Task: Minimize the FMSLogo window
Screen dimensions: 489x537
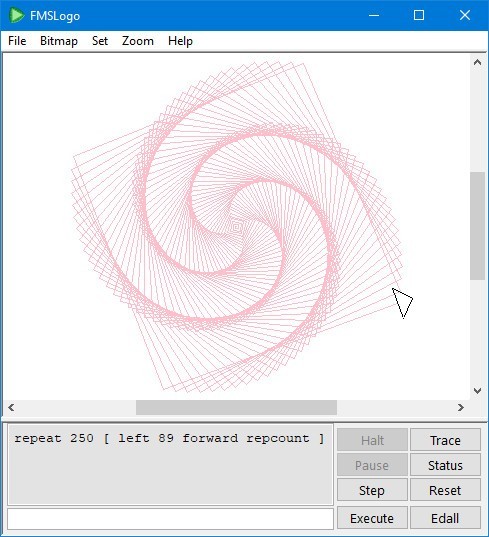Action: click(374, 15)
